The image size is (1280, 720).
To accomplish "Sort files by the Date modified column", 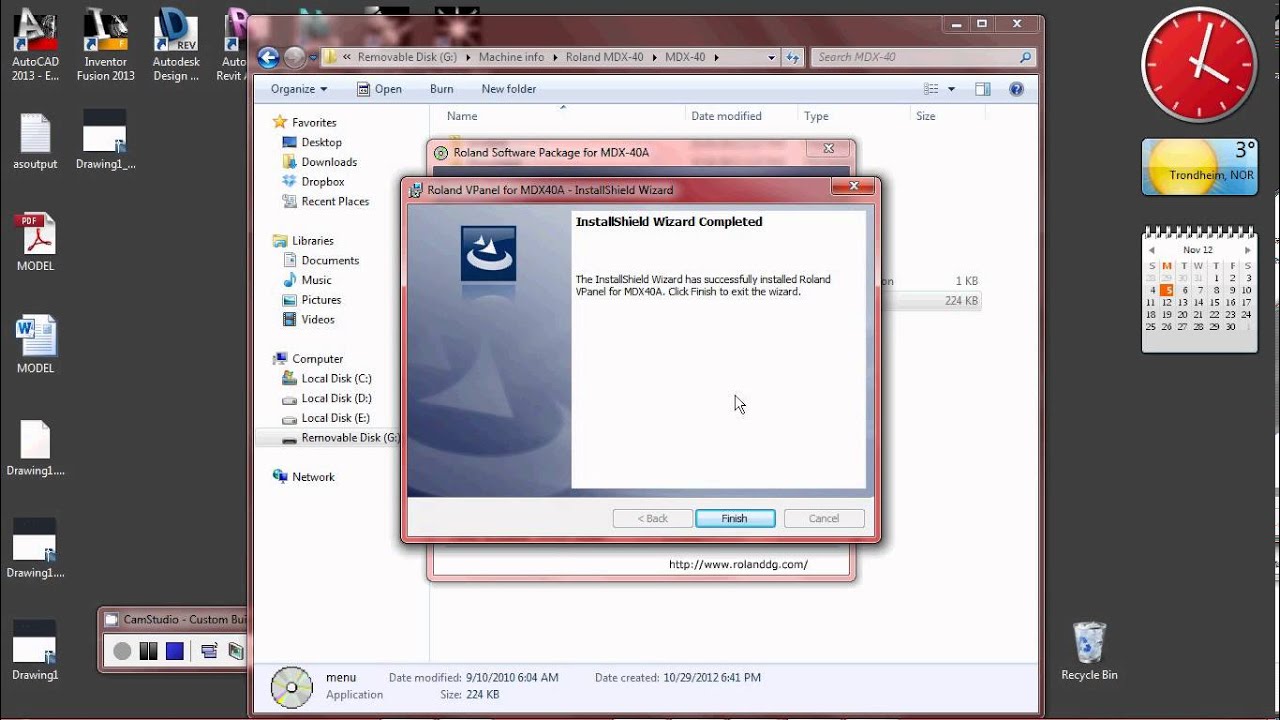I will [726, 116].
